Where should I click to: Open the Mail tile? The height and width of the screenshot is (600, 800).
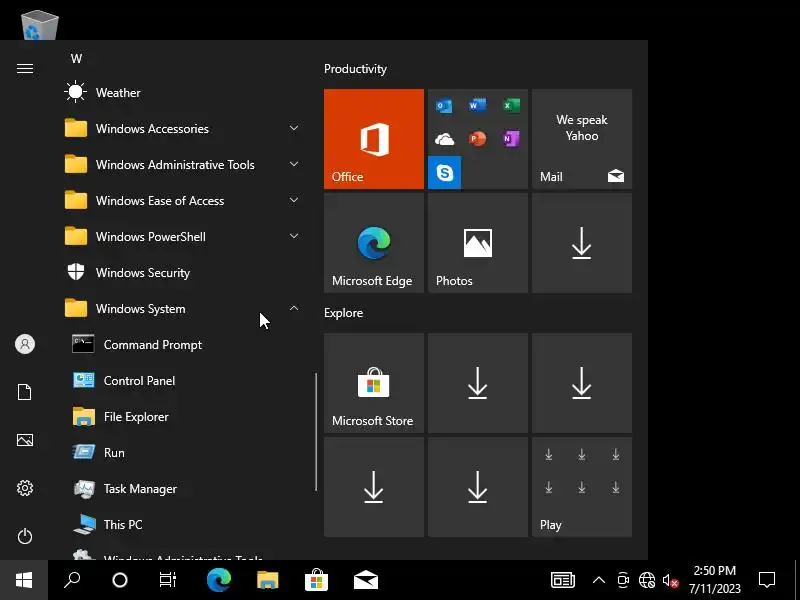[x=582, y=139]
